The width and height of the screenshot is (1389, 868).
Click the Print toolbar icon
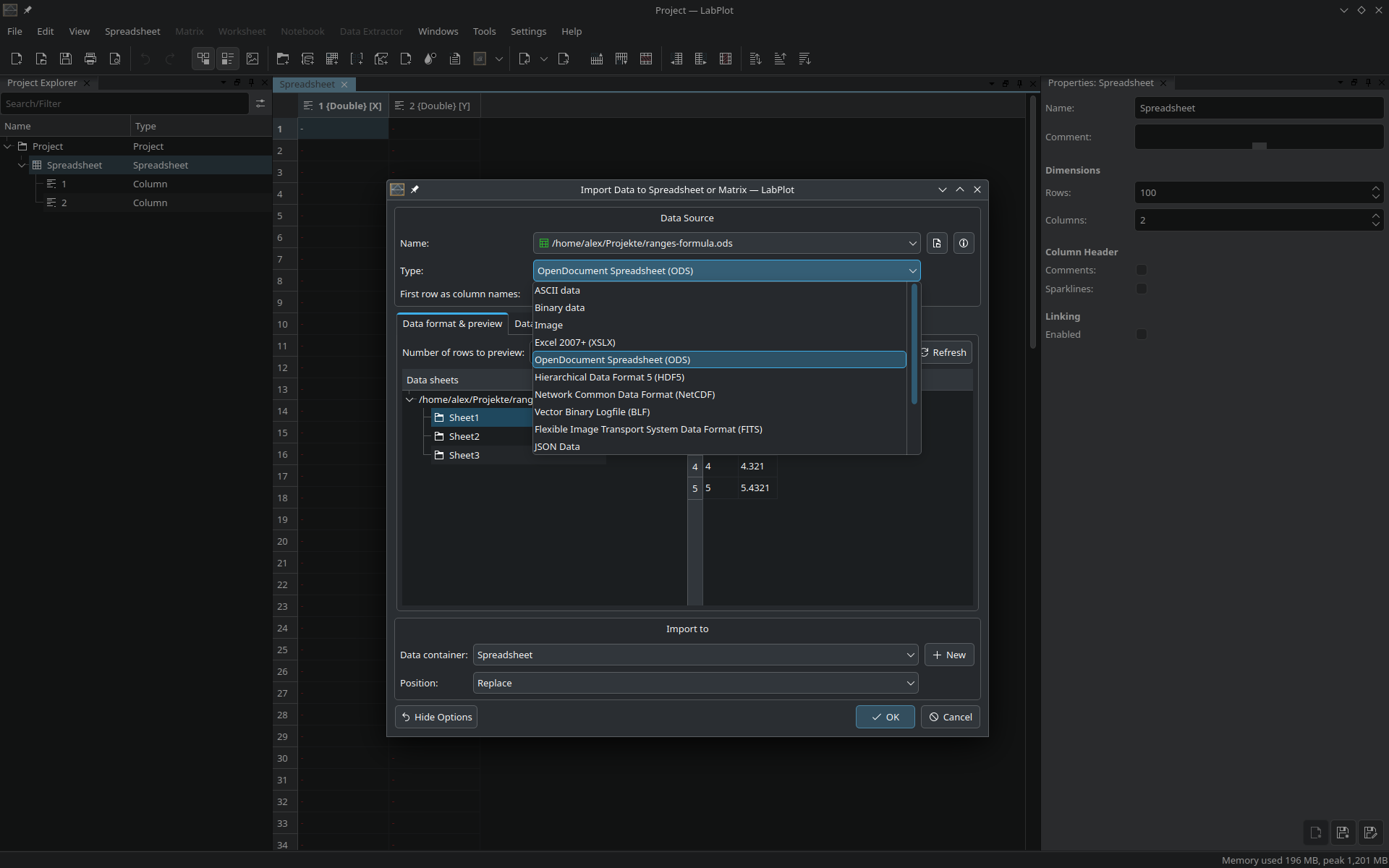pyautogui.click(x=90, y=59)
